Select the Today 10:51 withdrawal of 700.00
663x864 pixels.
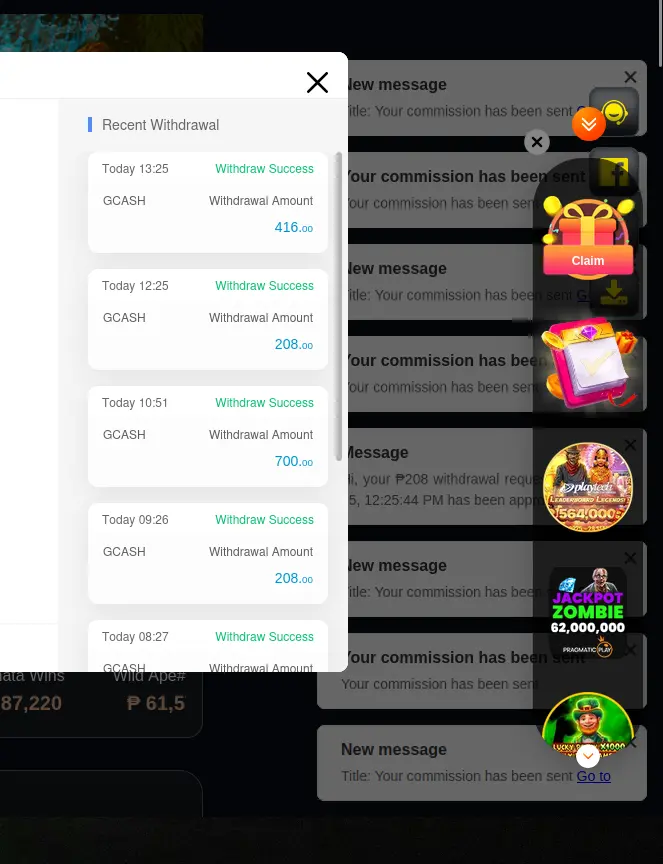click(208, 436)
